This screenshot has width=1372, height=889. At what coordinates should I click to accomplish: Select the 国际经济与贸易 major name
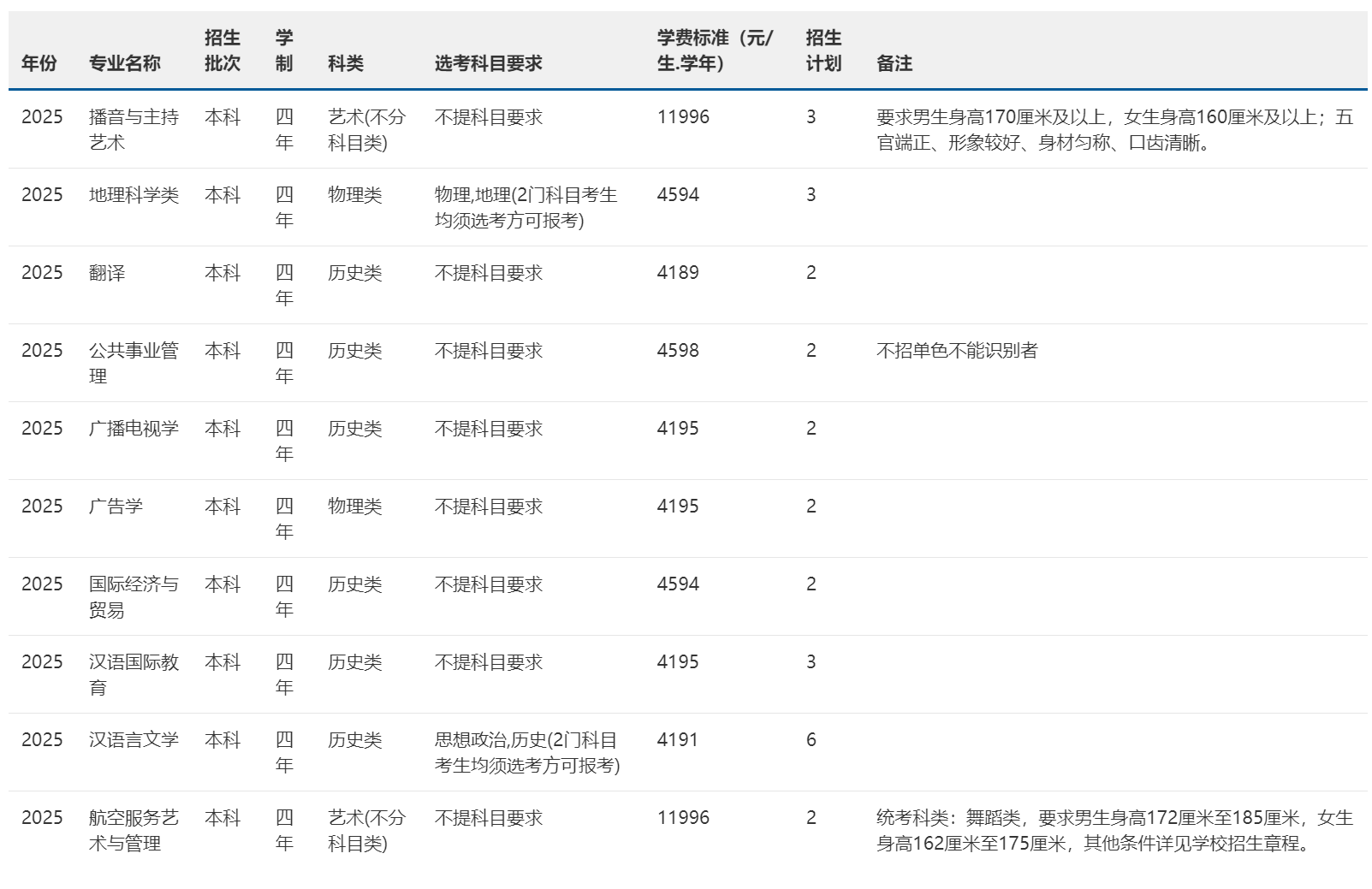[x=134, y=596]
